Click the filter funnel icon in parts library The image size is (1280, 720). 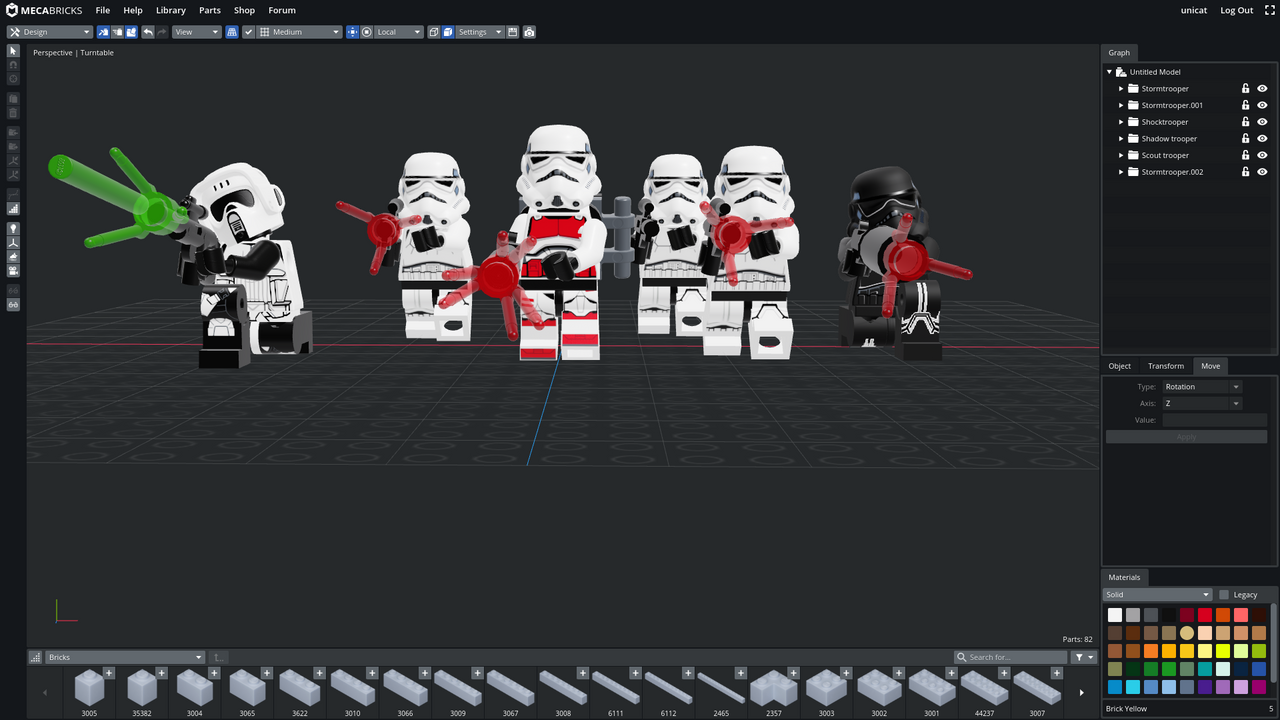point(1080,657)
